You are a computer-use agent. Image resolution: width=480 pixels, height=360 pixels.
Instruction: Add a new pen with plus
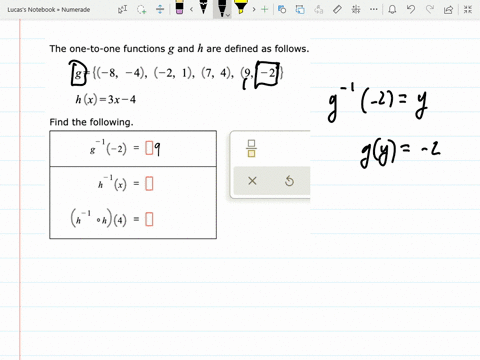pos(265,9)
